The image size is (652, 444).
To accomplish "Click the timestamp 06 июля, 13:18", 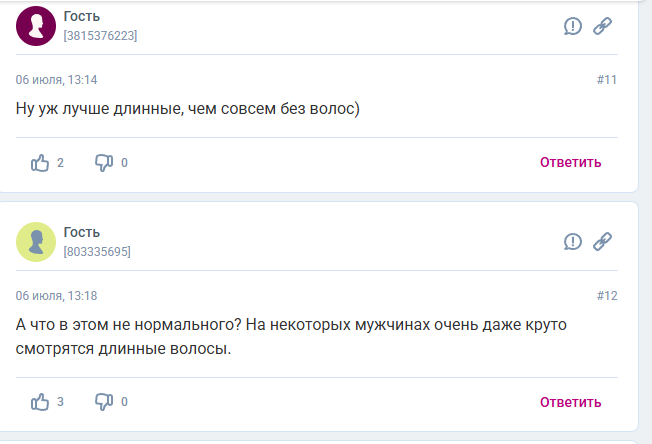I will pyautogui.click(x=57, y=296).
